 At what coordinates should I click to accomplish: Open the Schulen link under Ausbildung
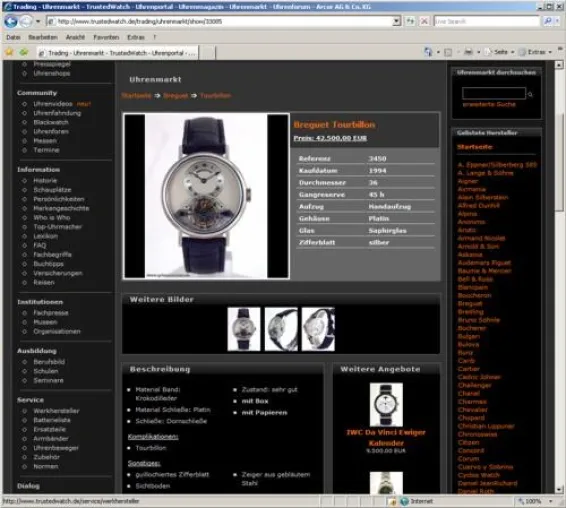(46, 371)
